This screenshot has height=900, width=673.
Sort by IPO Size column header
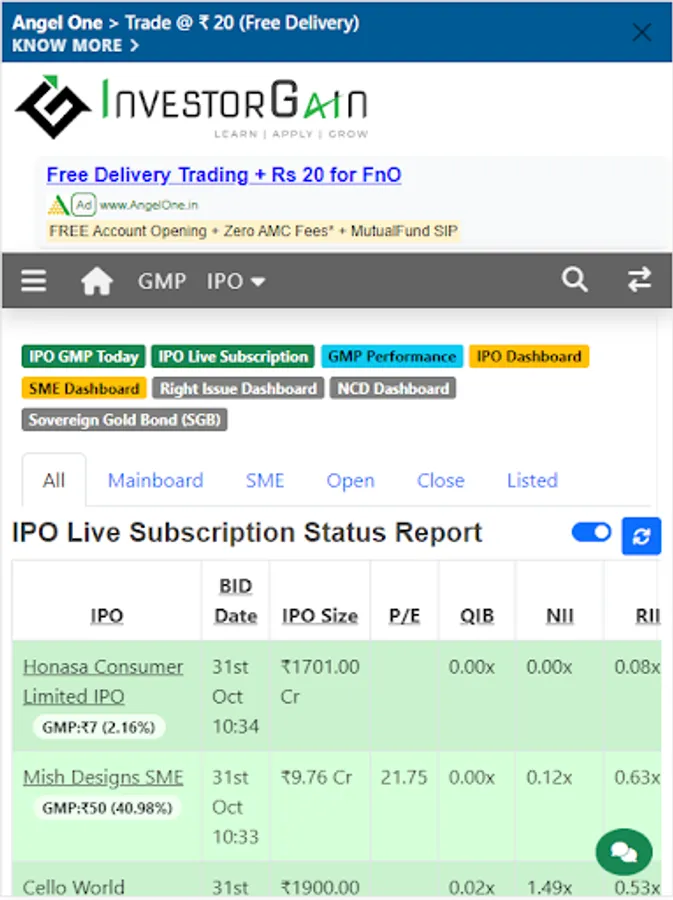coord(320,615)
